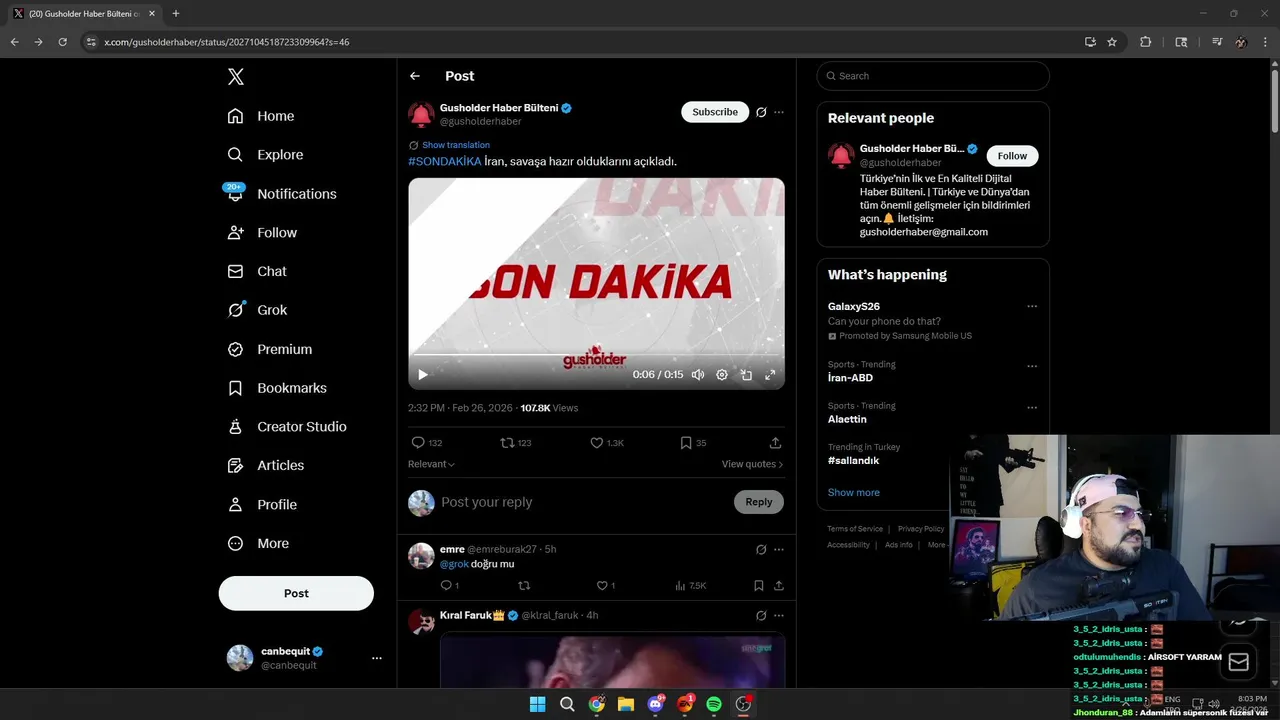Click repost icon on emre's reply

point(524,586)
